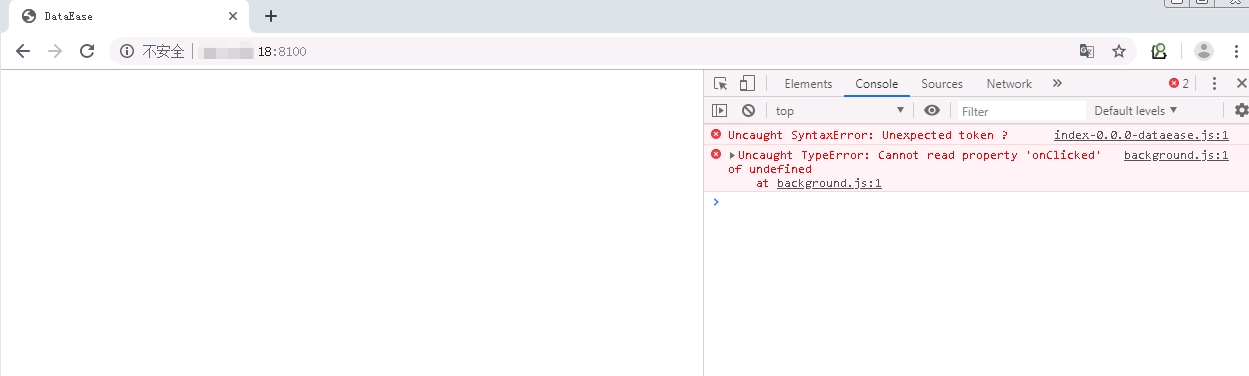Switch to the Console tab
The width and height of the screenshot is (1249, 376).
coord(876,84)
